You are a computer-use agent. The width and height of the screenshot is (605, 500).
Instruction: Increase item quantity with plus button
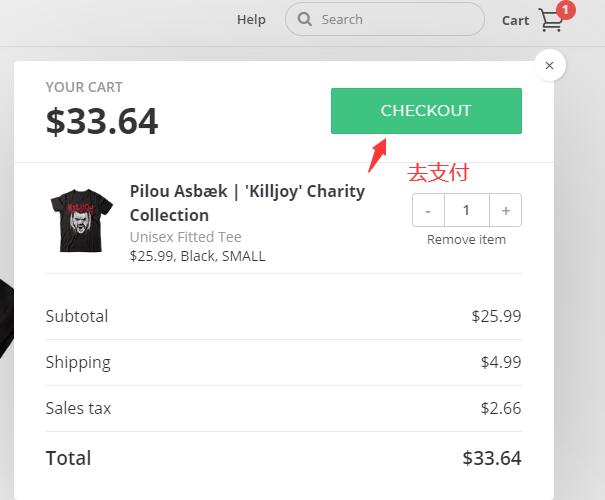pyautogui.click(x=506, y=211)
